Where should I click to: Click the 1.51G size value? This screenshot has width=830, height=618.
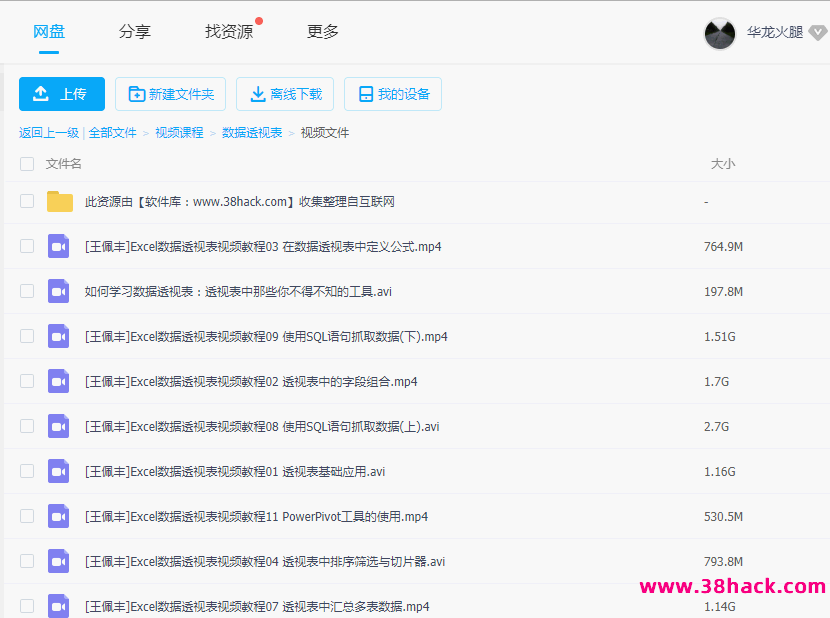pos(719,337)
